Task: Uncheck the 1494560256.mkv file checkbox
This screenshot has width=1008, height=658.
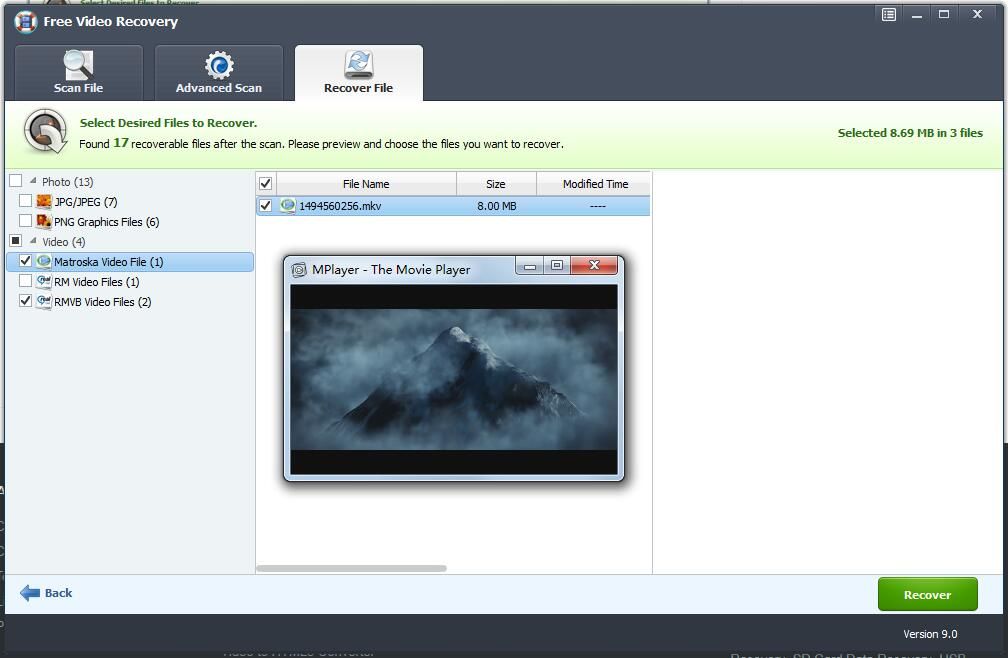Action: [x=265, y=207]
